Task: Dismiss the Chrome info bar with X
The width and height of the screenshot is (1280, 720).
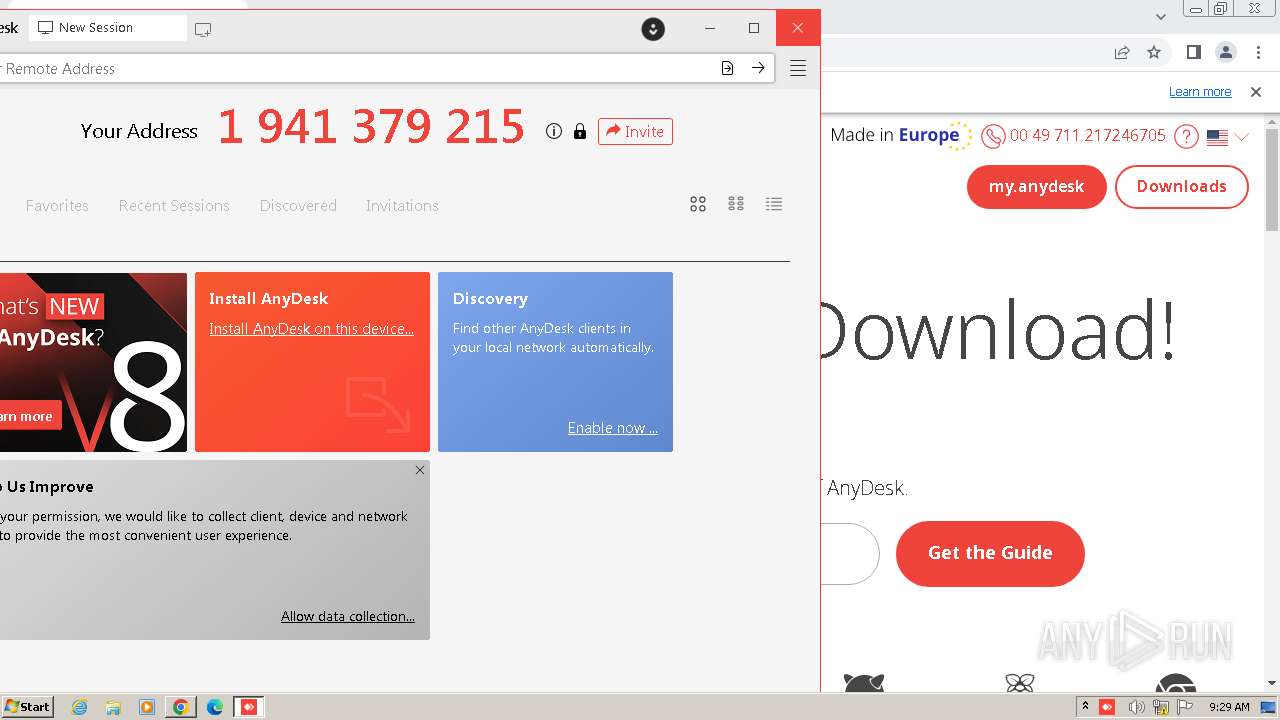Action: [x=1256, y=92]
